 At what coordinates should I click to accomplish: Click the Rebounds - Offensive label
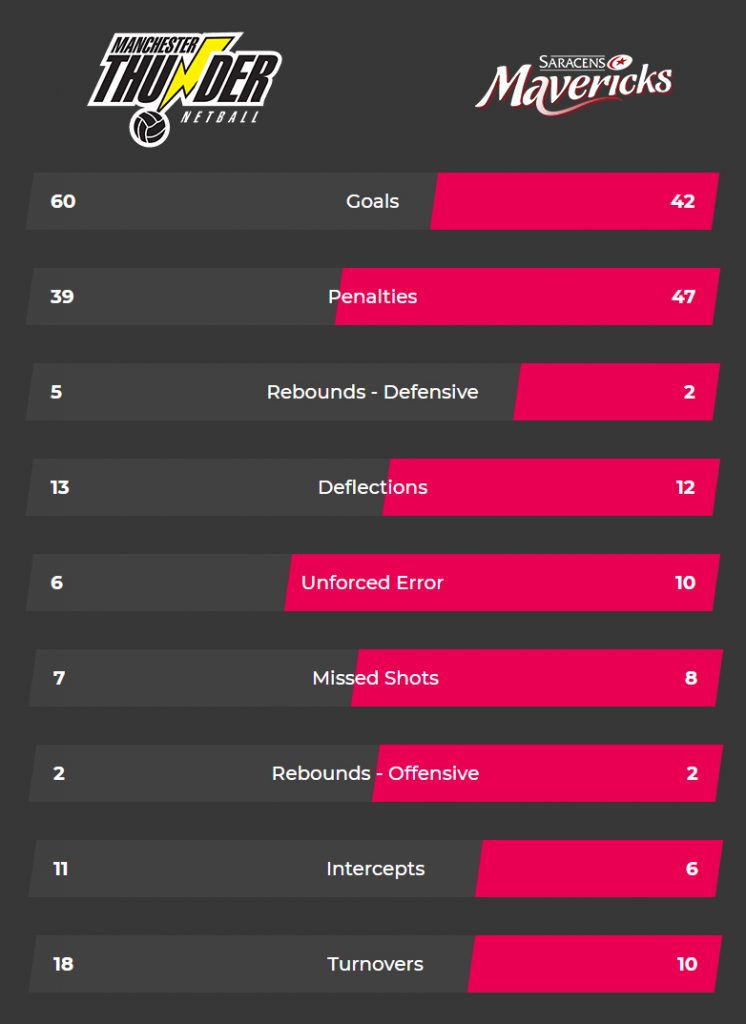pyautogui.click(x=376, y=773)
